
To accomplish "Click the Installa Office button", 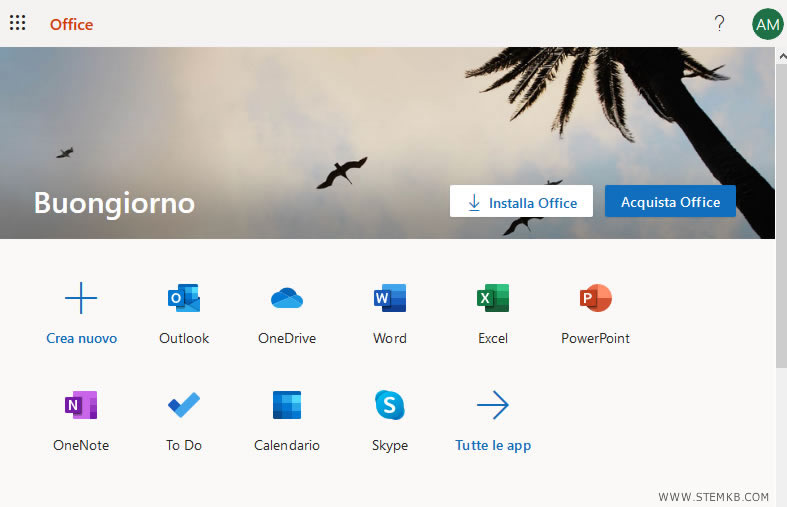I will tap(521, 202).
